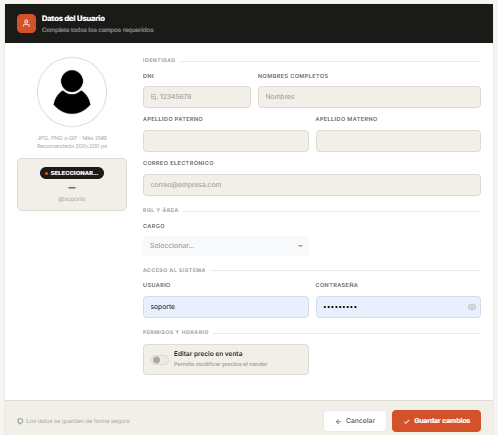Select the Apellido Materno field
This screenshot has width=498, height=435.
398,141
